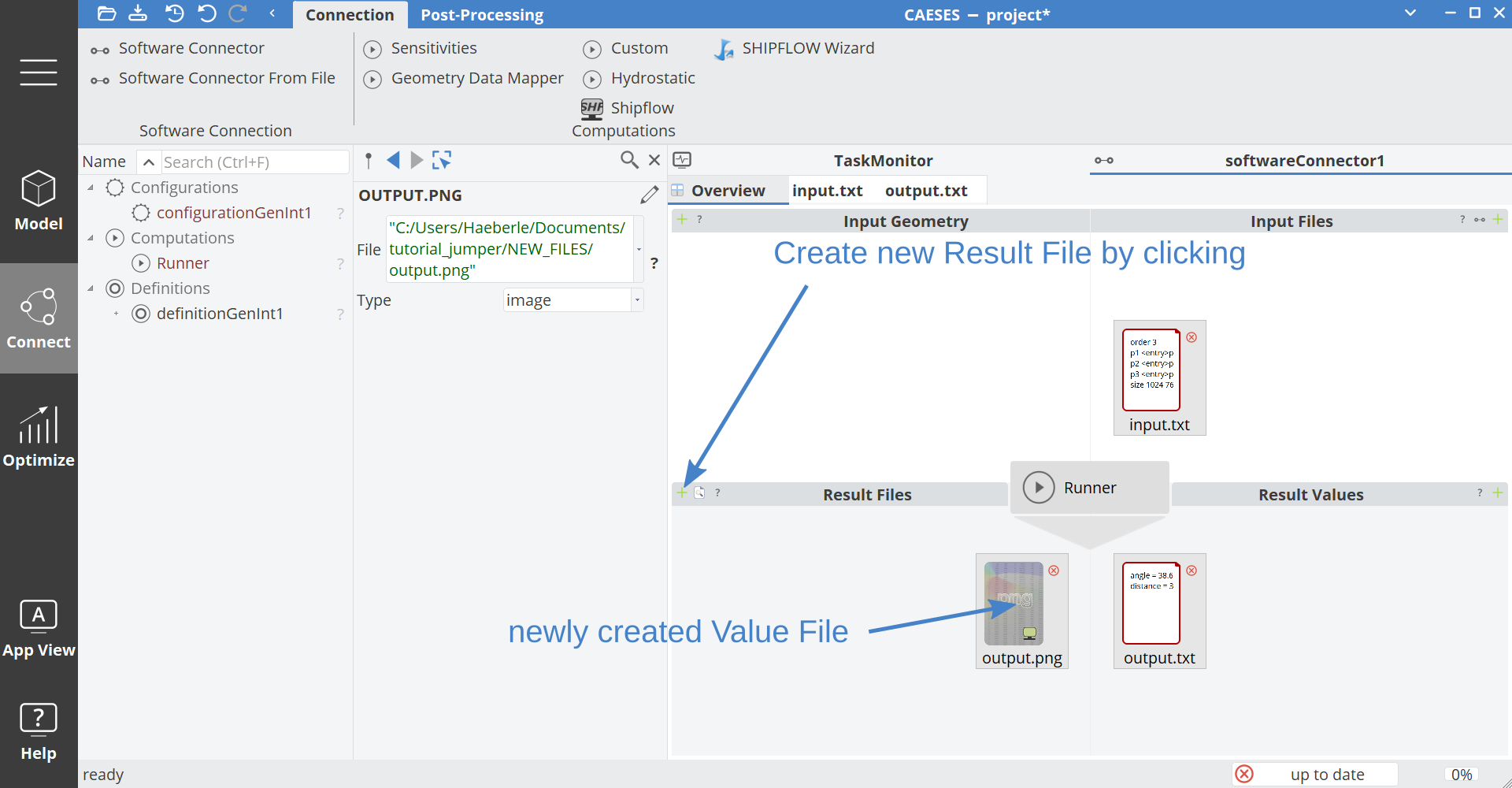The image size is (1512, 788).
Task: Show help for the File attribute
Action: pos(654,263)
